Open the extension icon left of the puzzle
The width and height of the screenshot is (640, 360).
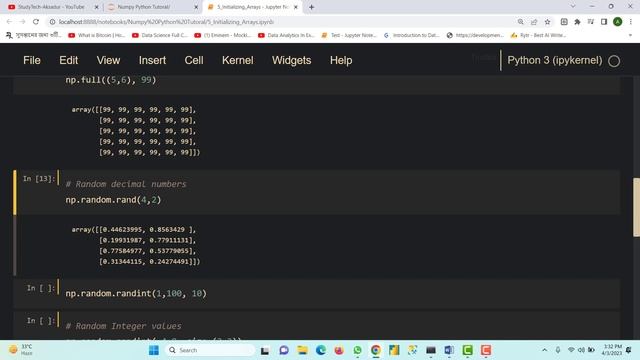point(564,22)
